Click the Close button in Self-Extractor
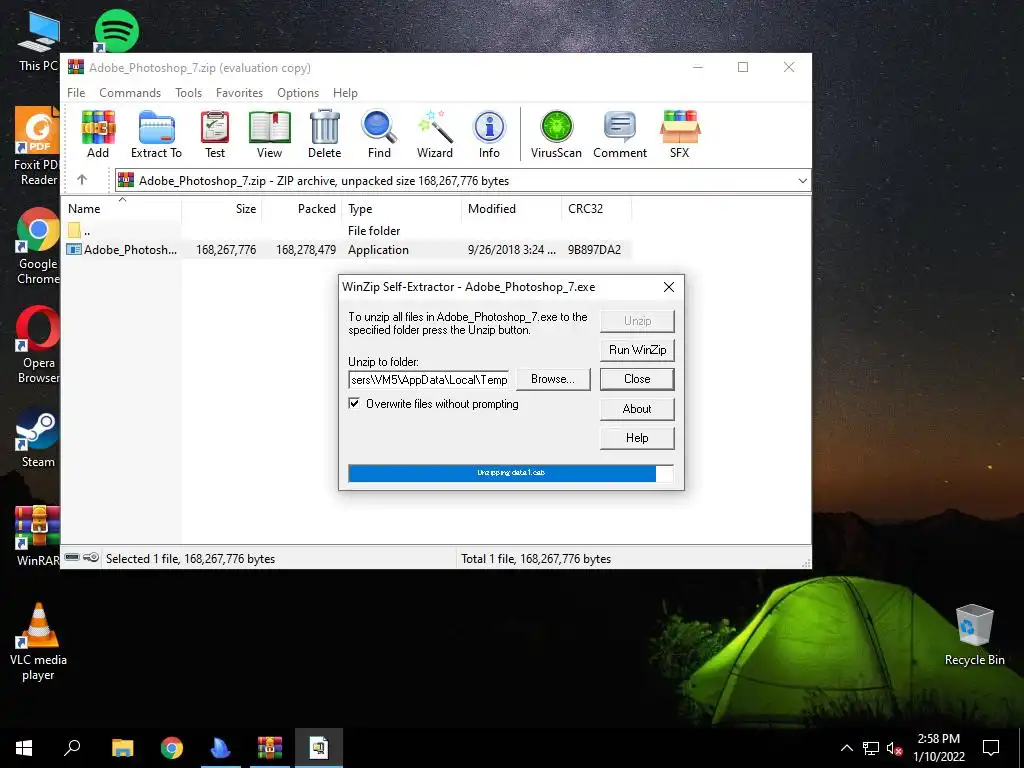 [637, 379]
